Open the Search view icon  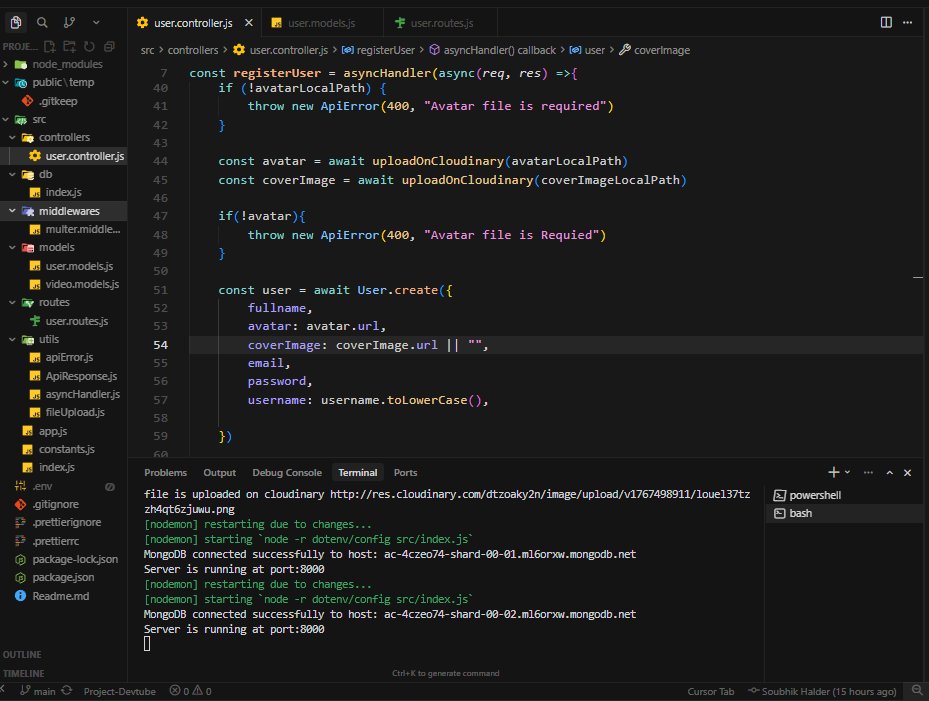(42, 23)
